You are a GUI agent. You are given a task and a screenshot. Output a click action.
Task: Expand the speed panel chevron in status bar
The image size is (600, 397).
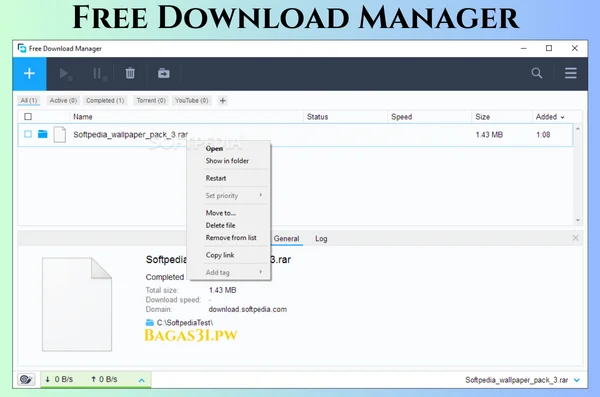coord(141,380)
